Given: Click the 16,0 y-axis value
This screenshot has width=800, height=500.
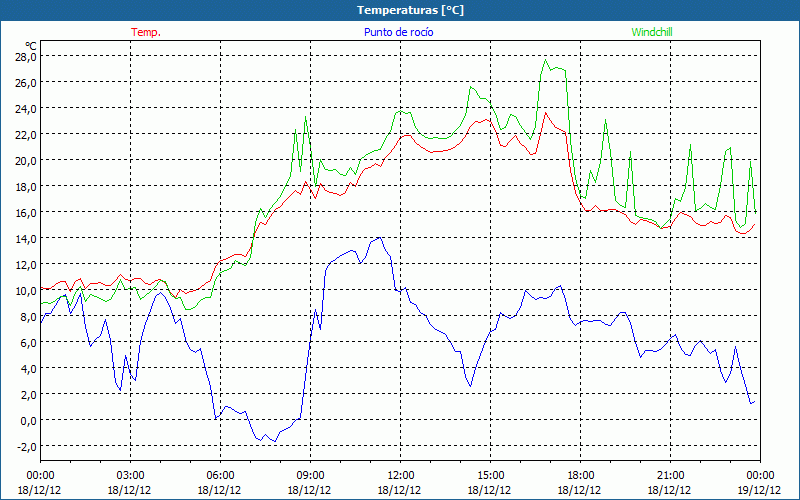Looking at the screenshot, I should (26, 213).
